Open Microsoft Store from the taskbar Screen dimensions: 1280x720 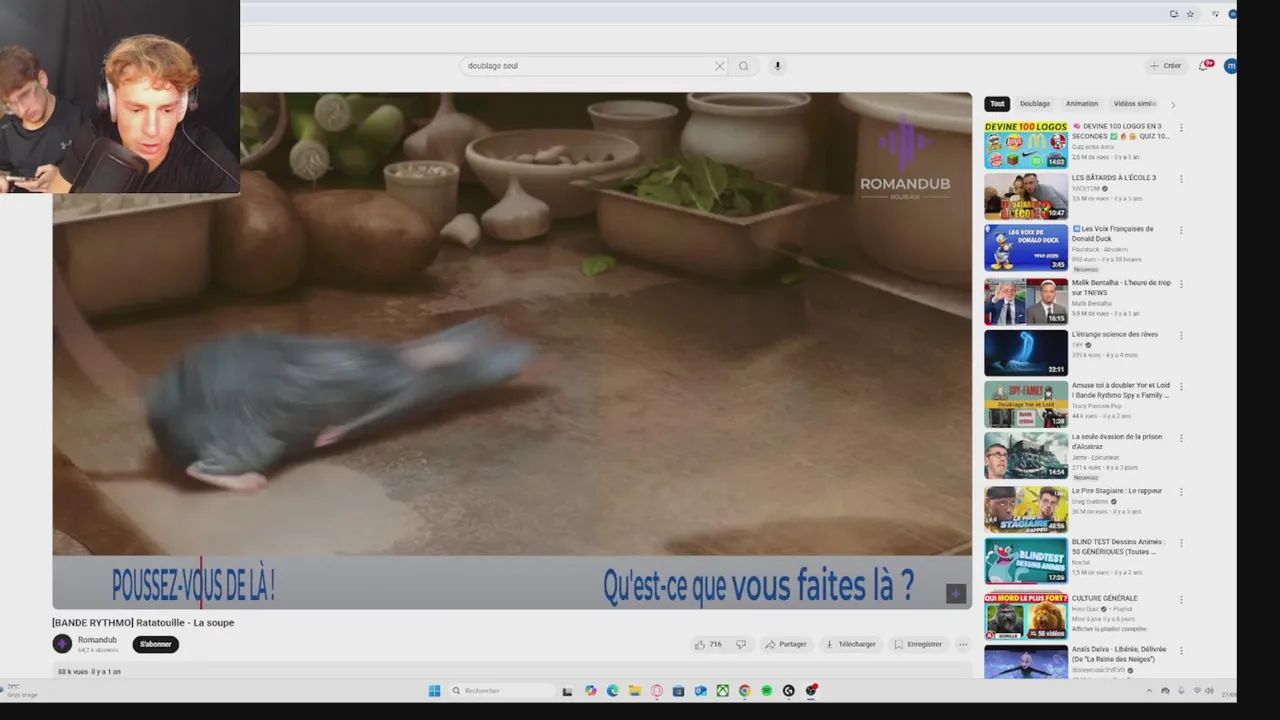click(x=679, y=691)
